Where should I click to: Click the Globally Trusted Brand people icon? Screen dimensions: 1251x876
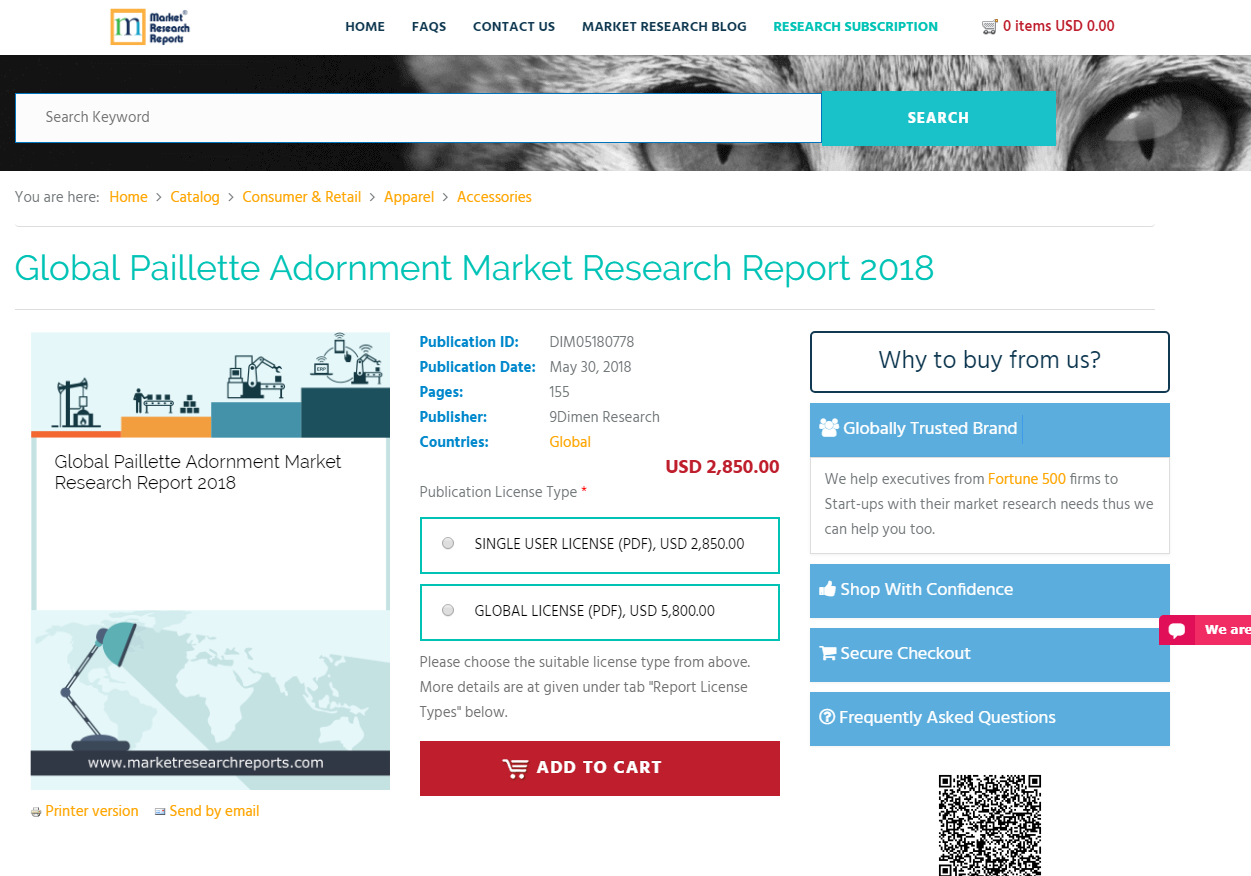tap(829, 428)
